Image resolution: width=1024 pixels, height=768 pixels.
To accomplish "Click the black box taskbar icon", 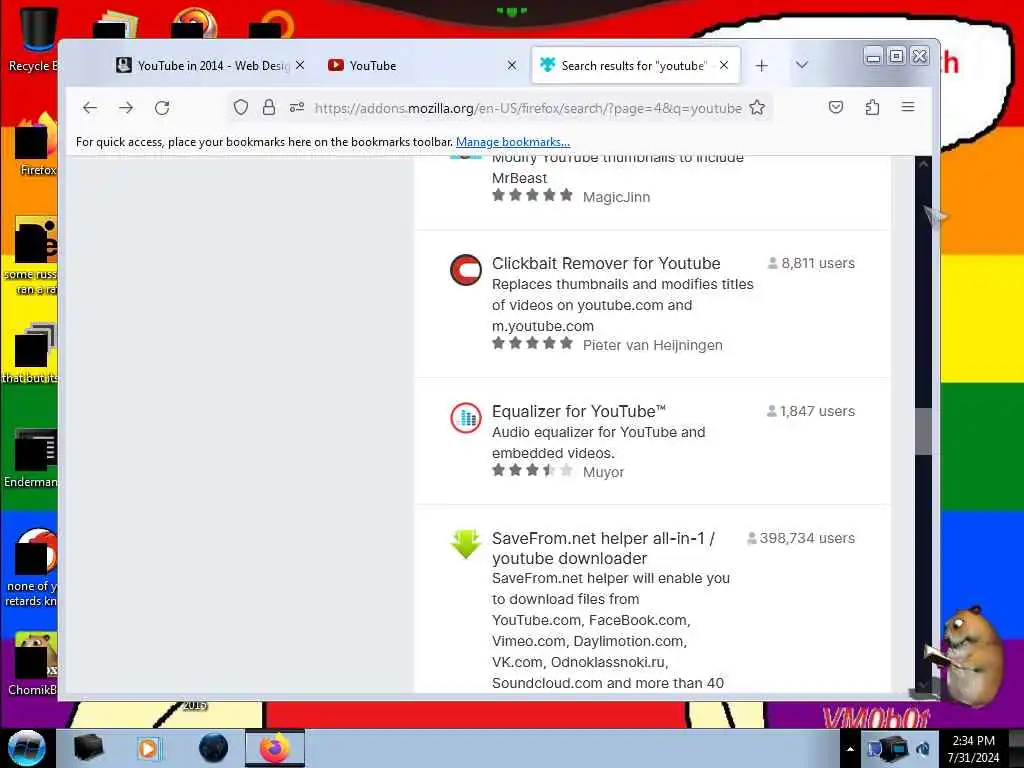I will (x=88, y=748).
